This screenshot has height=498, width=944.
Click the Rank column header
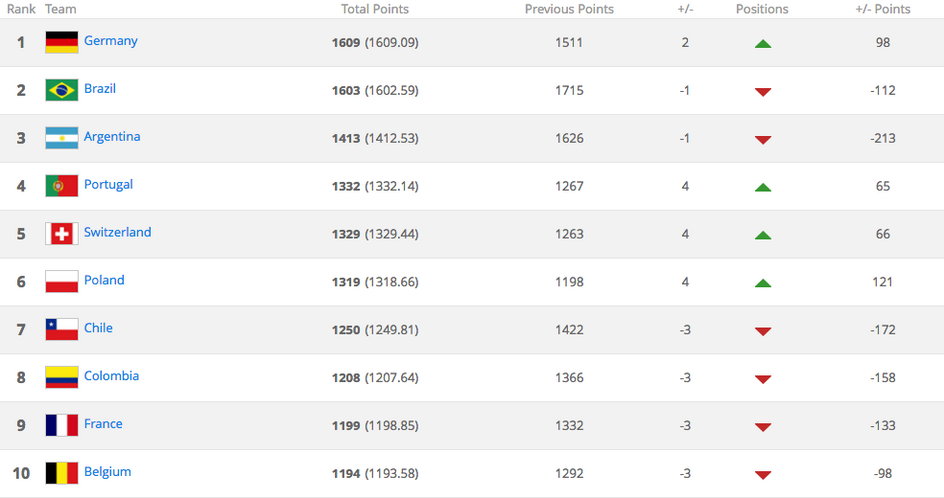click(x=21, y=9)
